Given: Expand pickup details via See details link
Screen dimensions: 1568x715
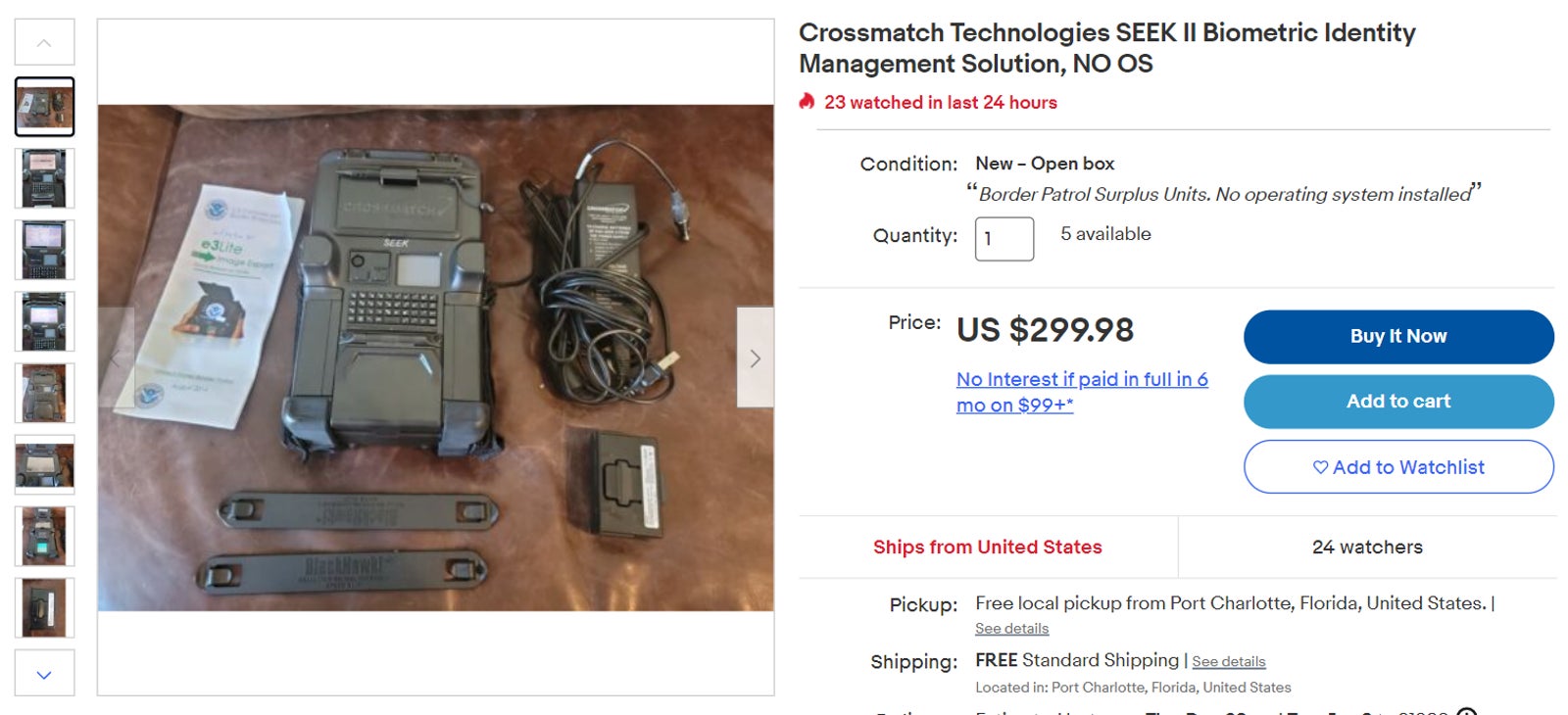Looking at the screenshot, I should [1012, 628].
